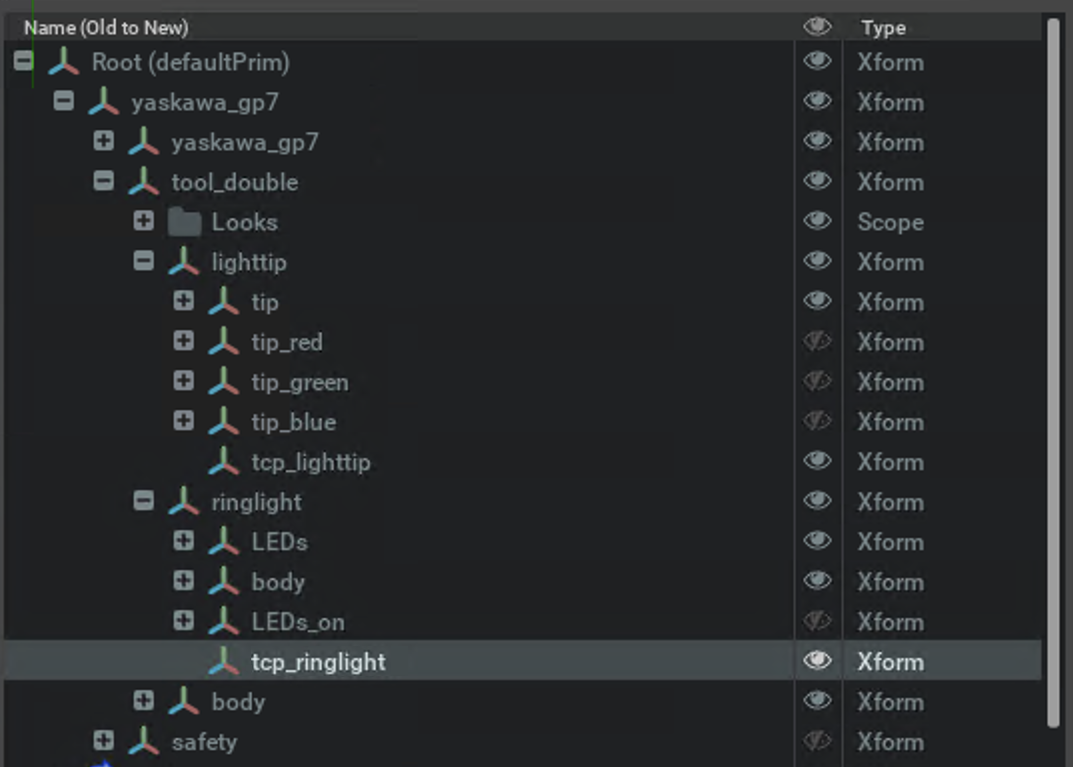Click the Xform icon next to LEDs_on
This screenshot has height=767, width=1073.
pyautogui.click(x=224, y=622)
